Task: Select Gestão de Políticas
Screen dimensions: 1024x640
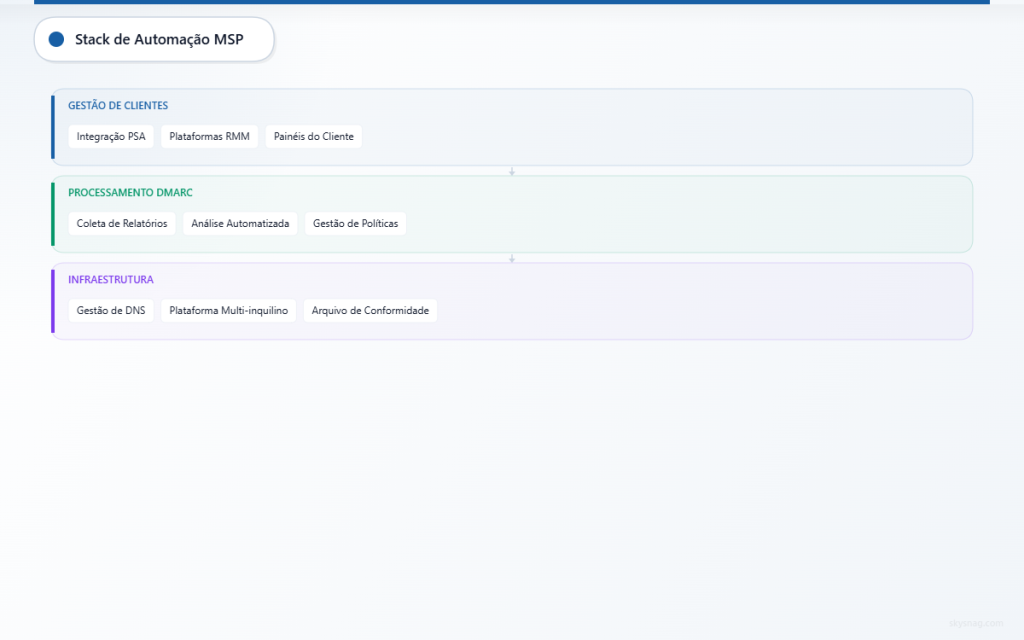Action: pos(355,223)
